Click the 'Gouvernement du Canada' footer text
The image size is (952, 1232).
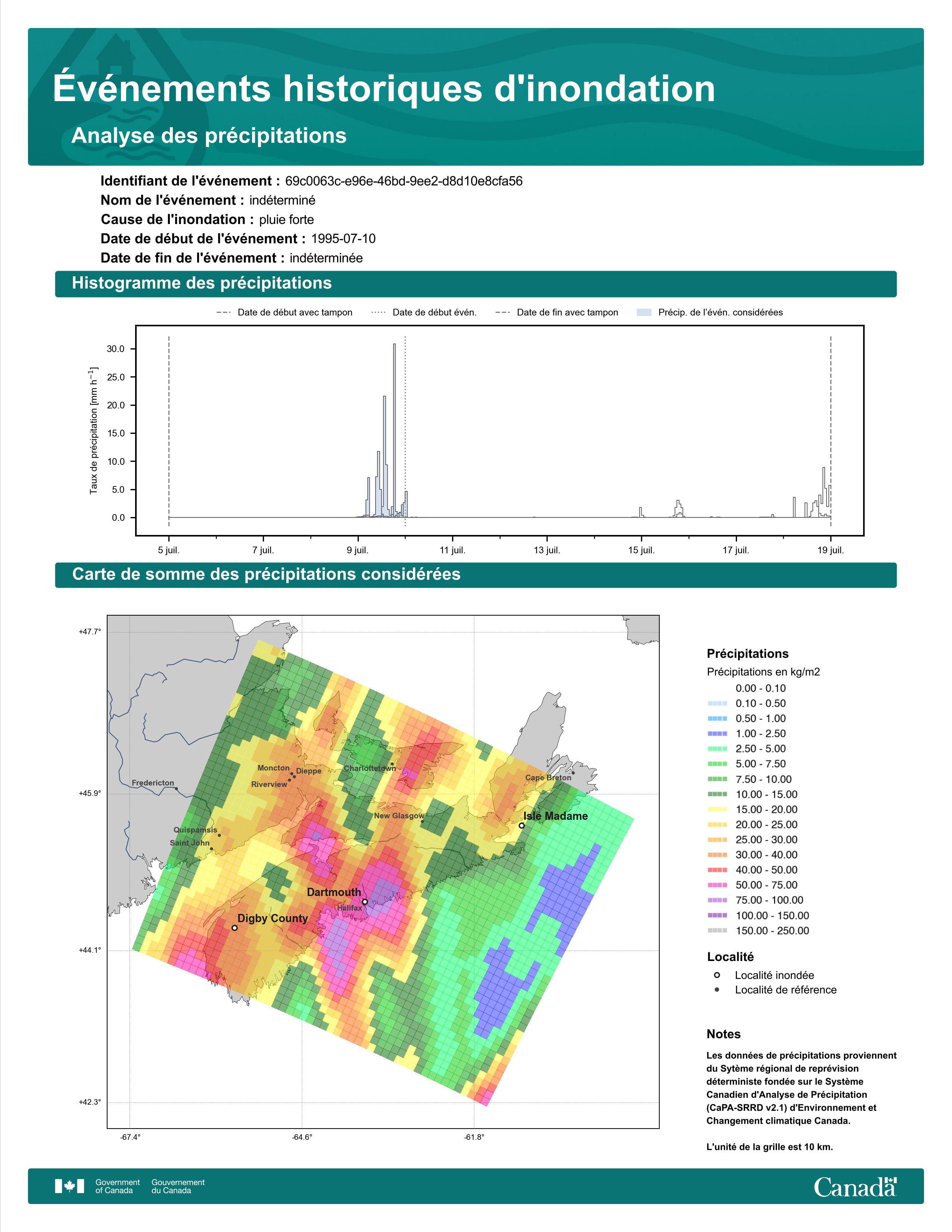[x=178, y=1186]
